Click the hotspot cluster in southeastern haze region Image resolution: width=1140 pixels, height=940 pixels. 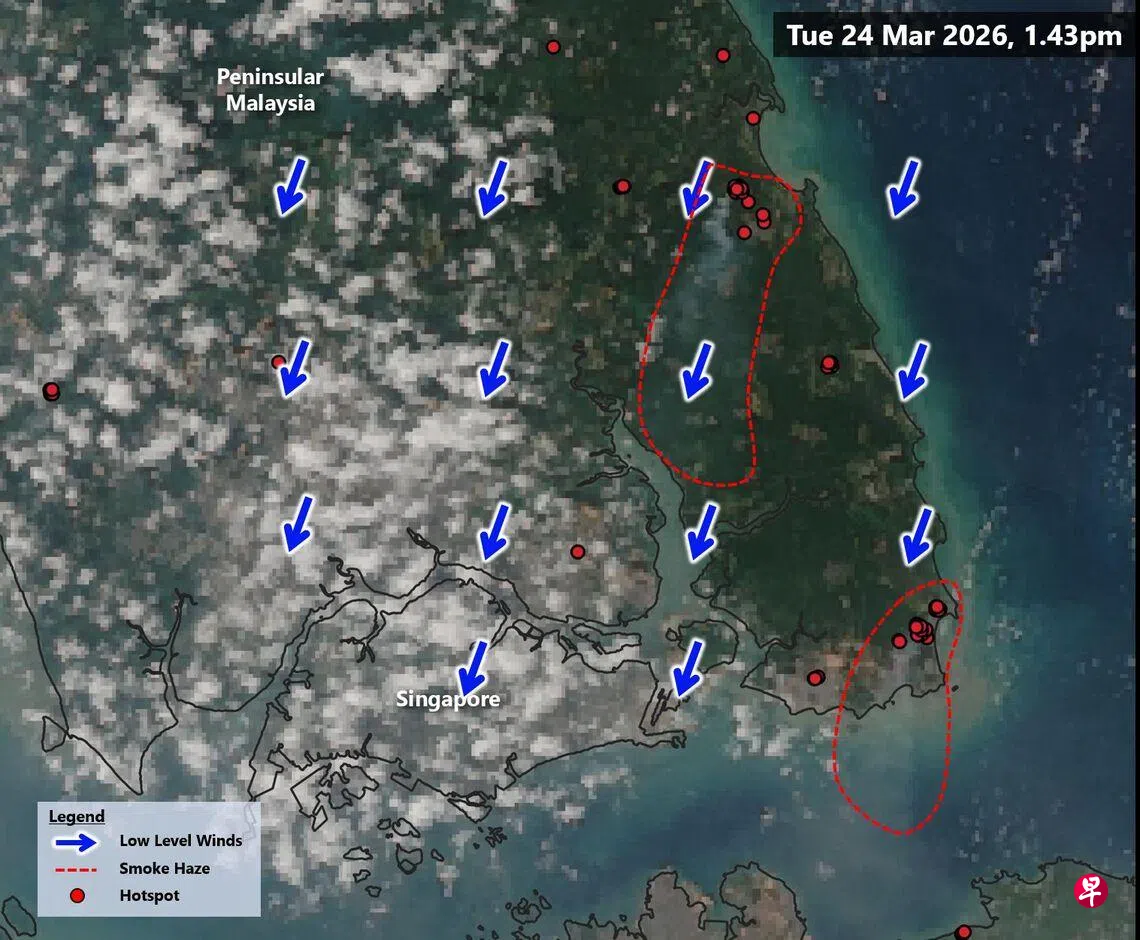(x=920, y=630)
